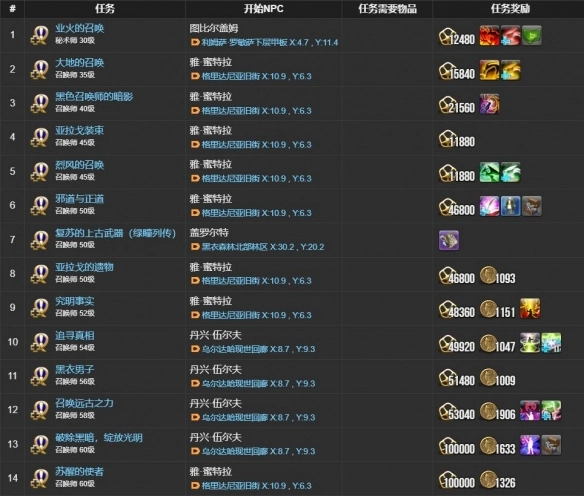Click the red fire skill icon in row 1 rewards

tap(489, 36)
